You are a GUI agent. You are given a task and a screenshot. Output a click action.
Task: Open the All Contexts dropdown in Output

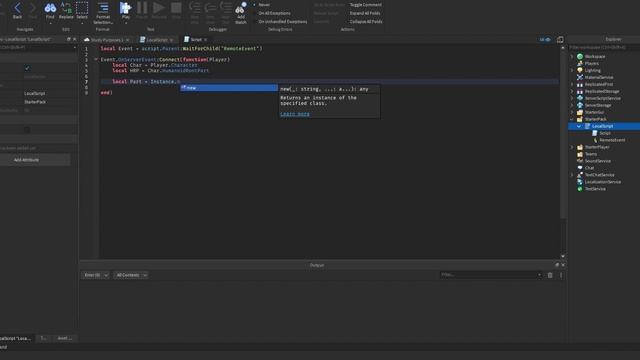[131, 275]
